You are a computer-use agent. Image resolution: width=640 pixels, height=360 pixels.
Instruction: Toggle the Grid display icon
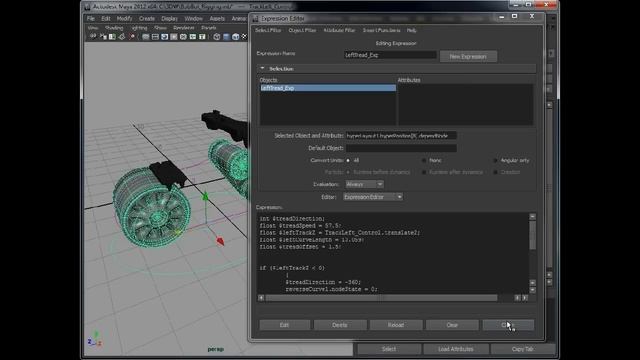tap(146, 37)
